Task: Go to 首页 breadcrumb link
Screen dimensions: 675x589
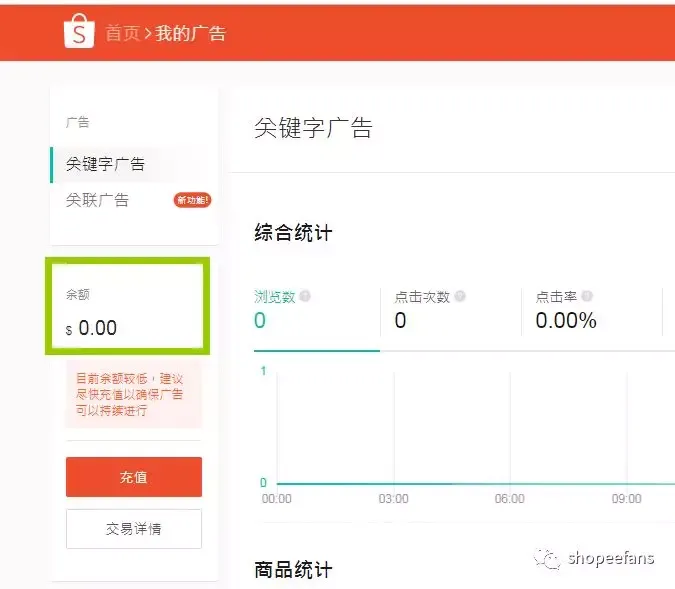Action: (x=122, y=34)
